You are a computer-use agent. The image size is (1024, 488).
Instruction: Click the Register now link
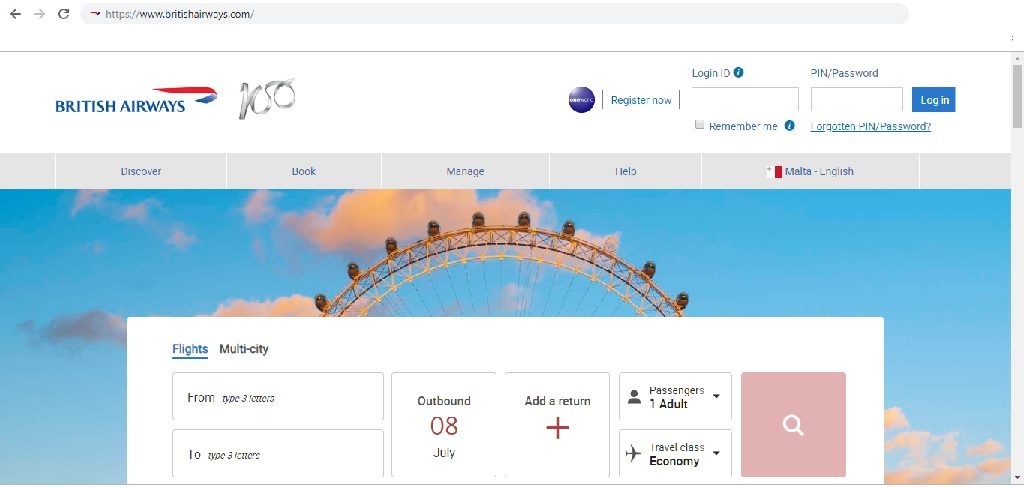(641, 100)
